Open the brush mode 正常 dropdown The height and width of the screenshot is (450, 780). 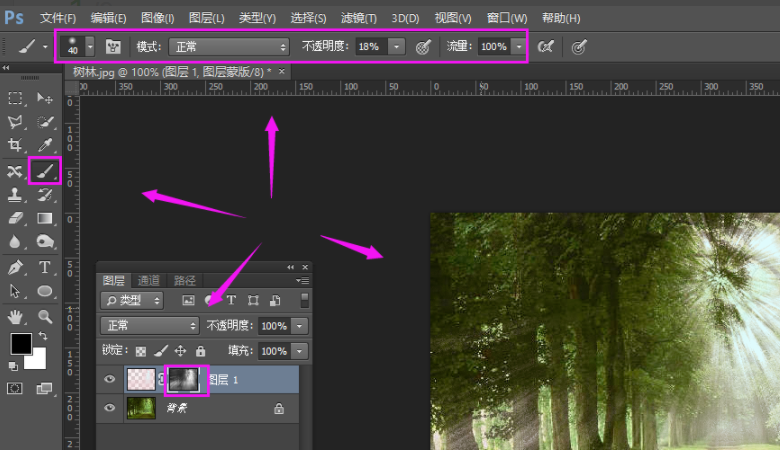pos(228,46)
